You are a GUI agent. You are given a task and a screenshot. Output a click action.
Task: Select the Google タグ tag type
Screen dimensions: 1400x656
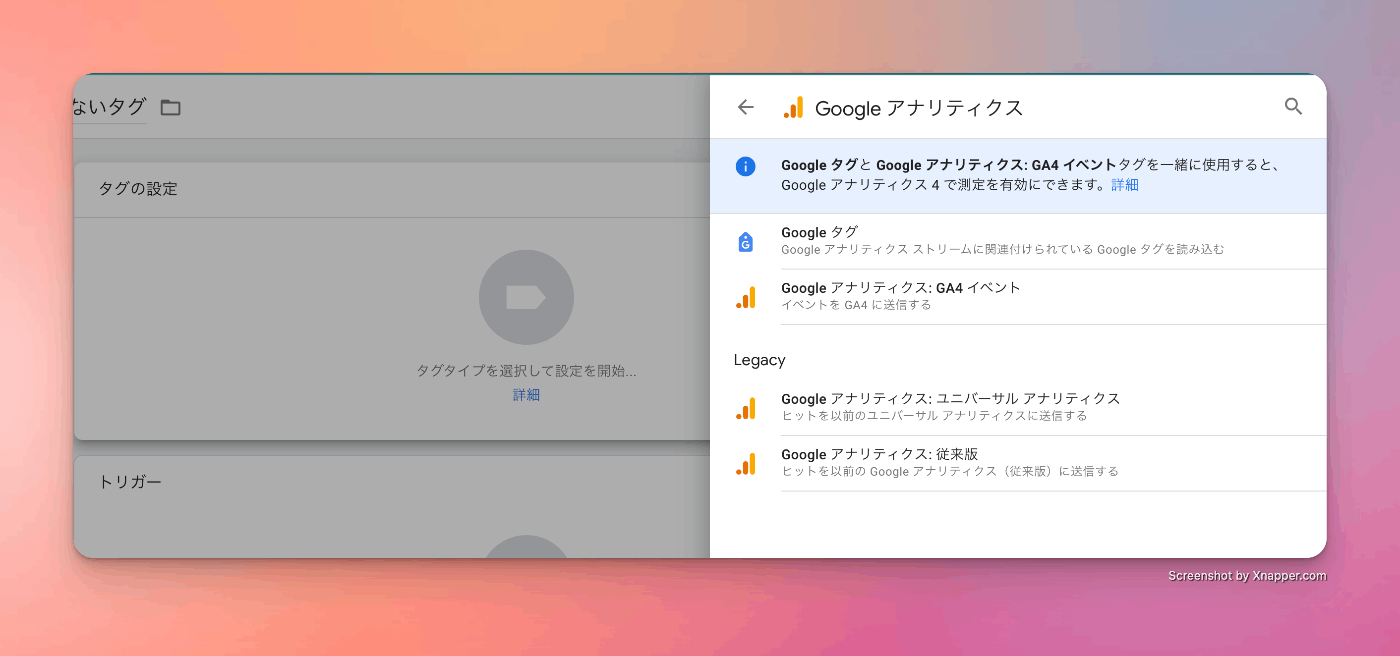point(1018,241)
